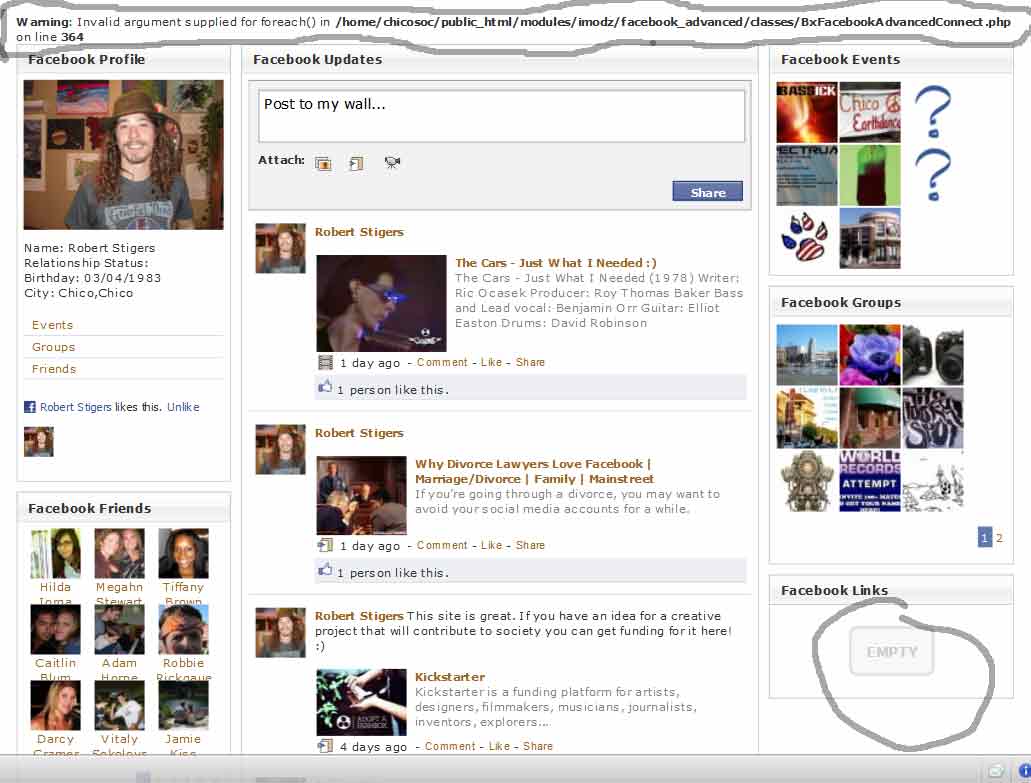Click the attach link icon
Screen dimensions: 1031x783
pos(356,163)
